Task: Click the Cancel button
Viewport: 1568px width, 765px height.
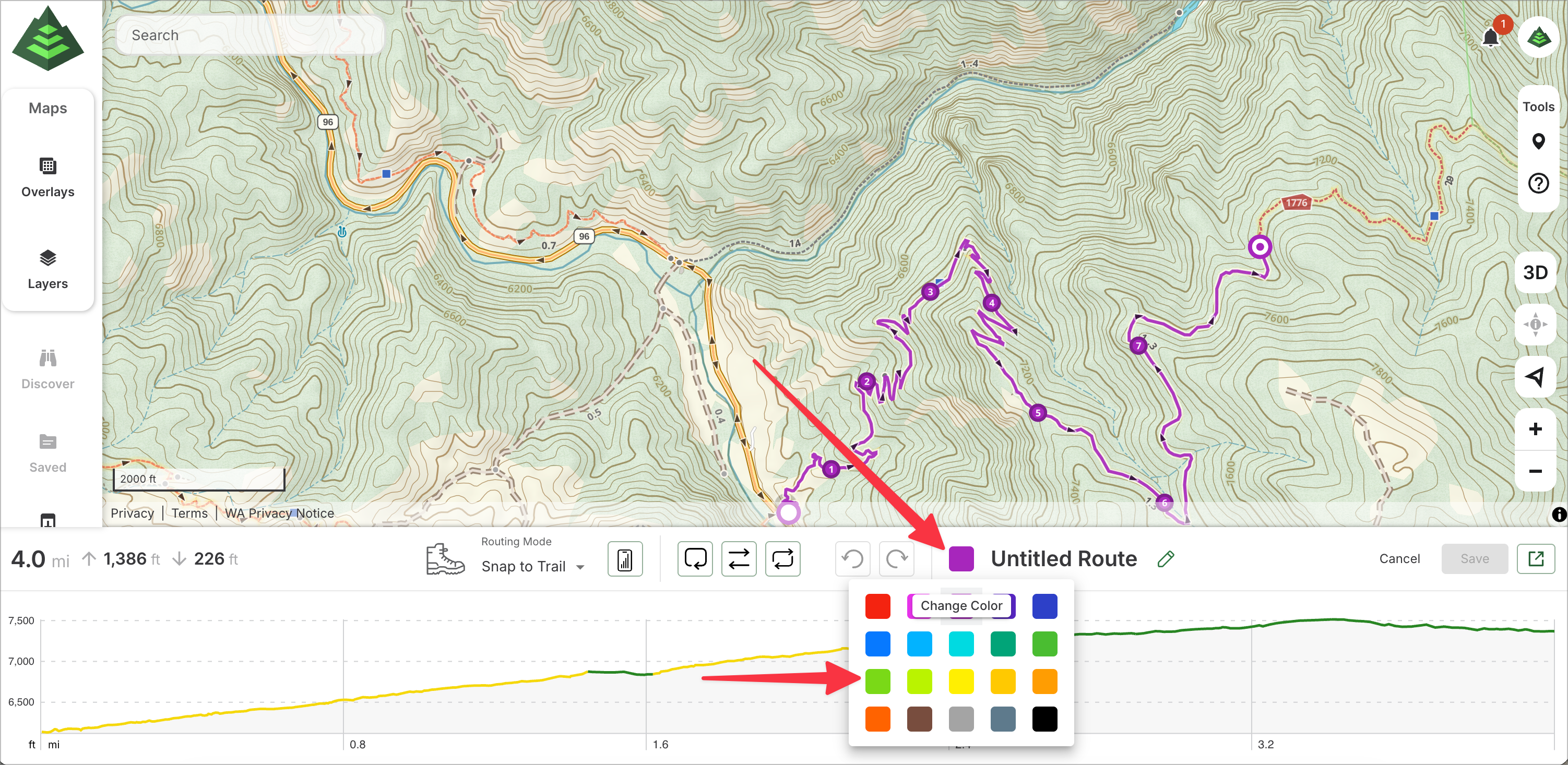Action: tap(1399, 559)
